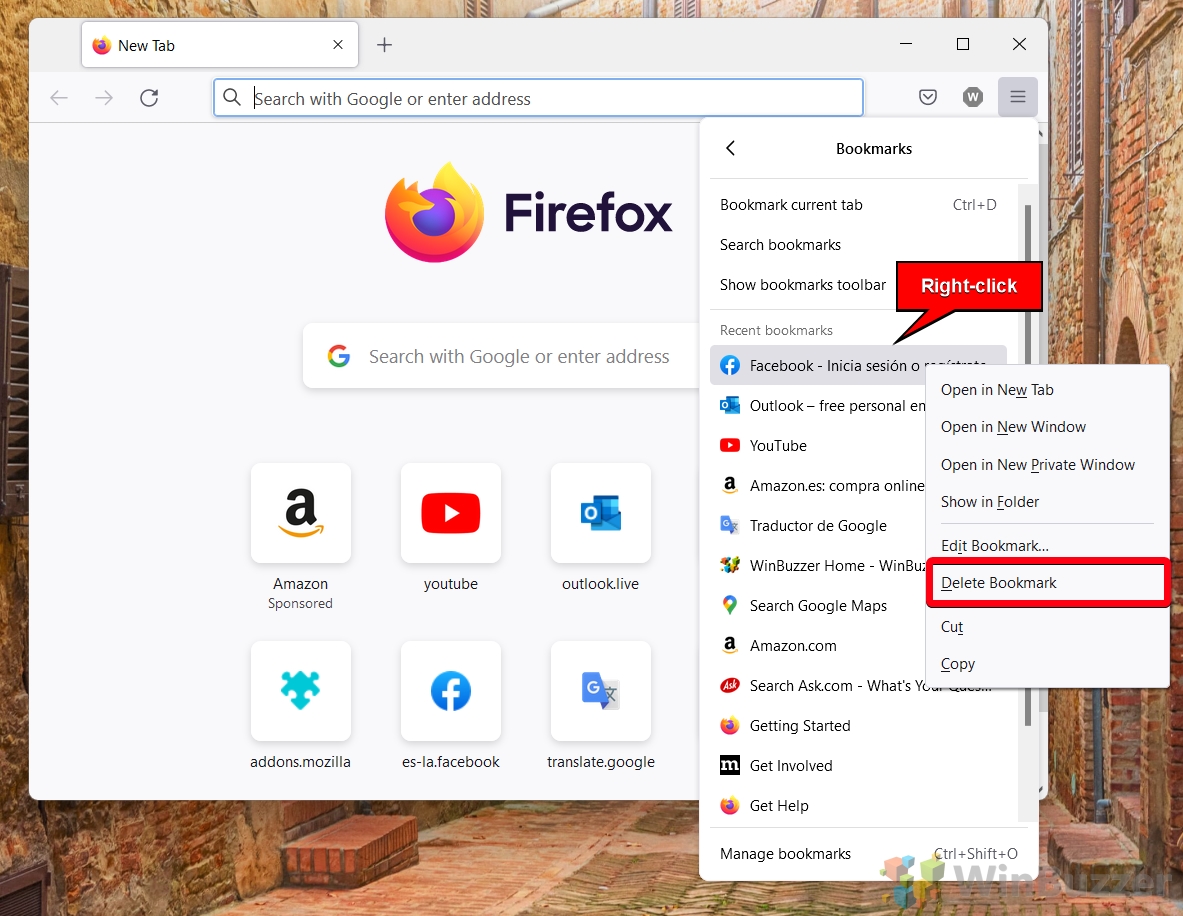Click Search bookmarks

tap(858, 244)
